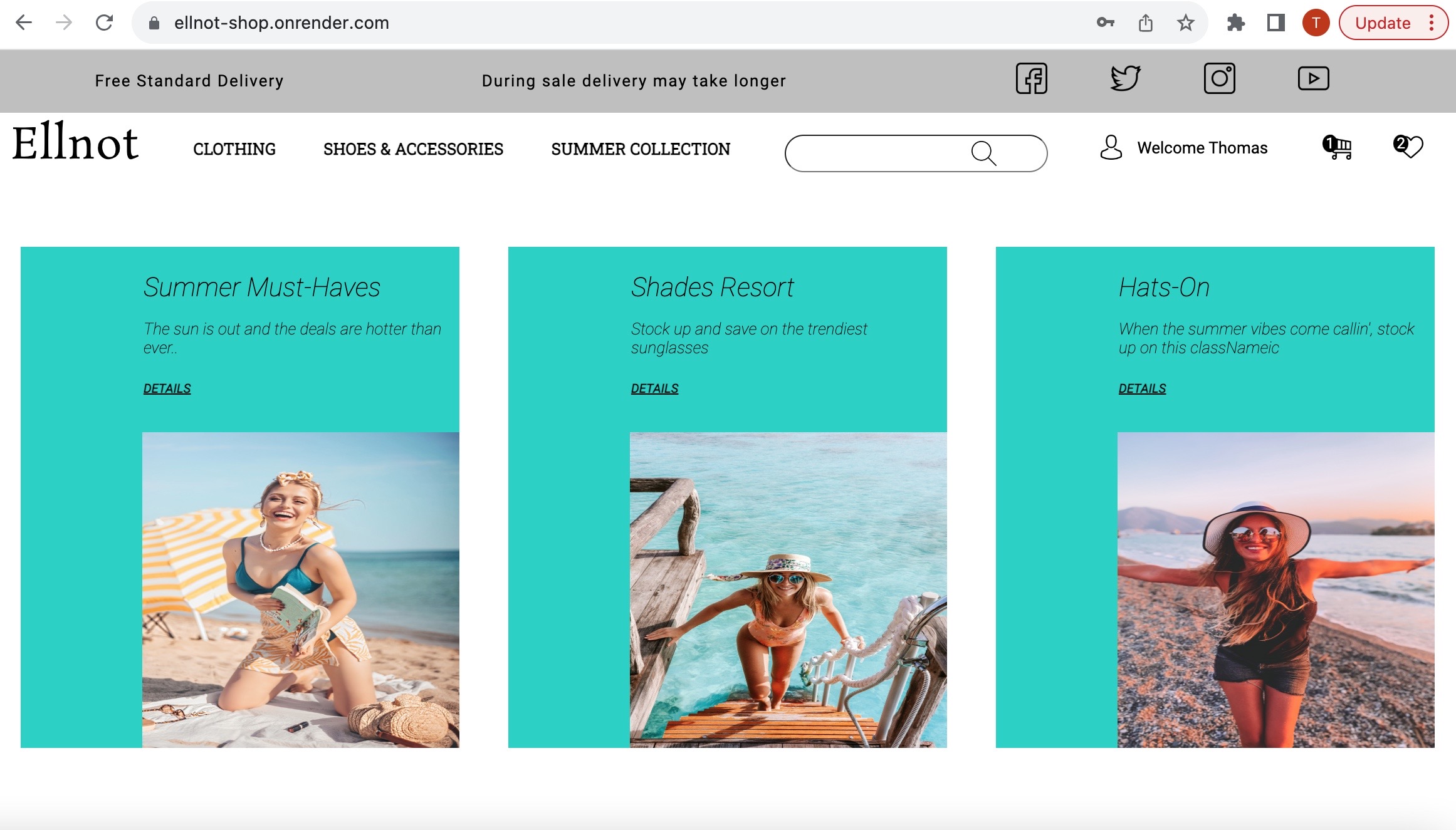
Task: Click the shopping cart icon
Action: click(x=1337, y=148)
